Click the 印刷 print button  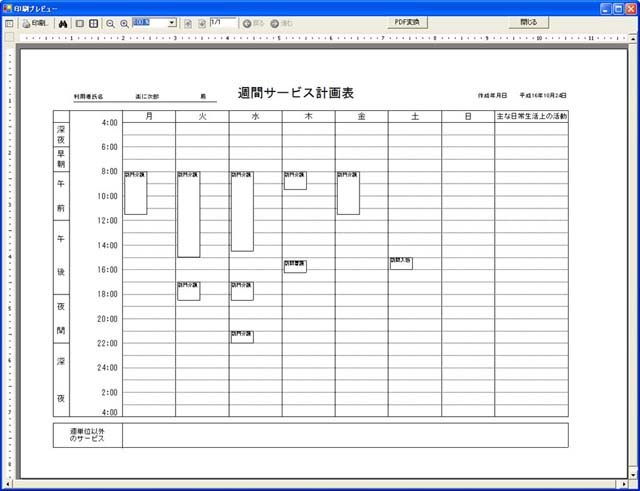(x=34, y=22)
